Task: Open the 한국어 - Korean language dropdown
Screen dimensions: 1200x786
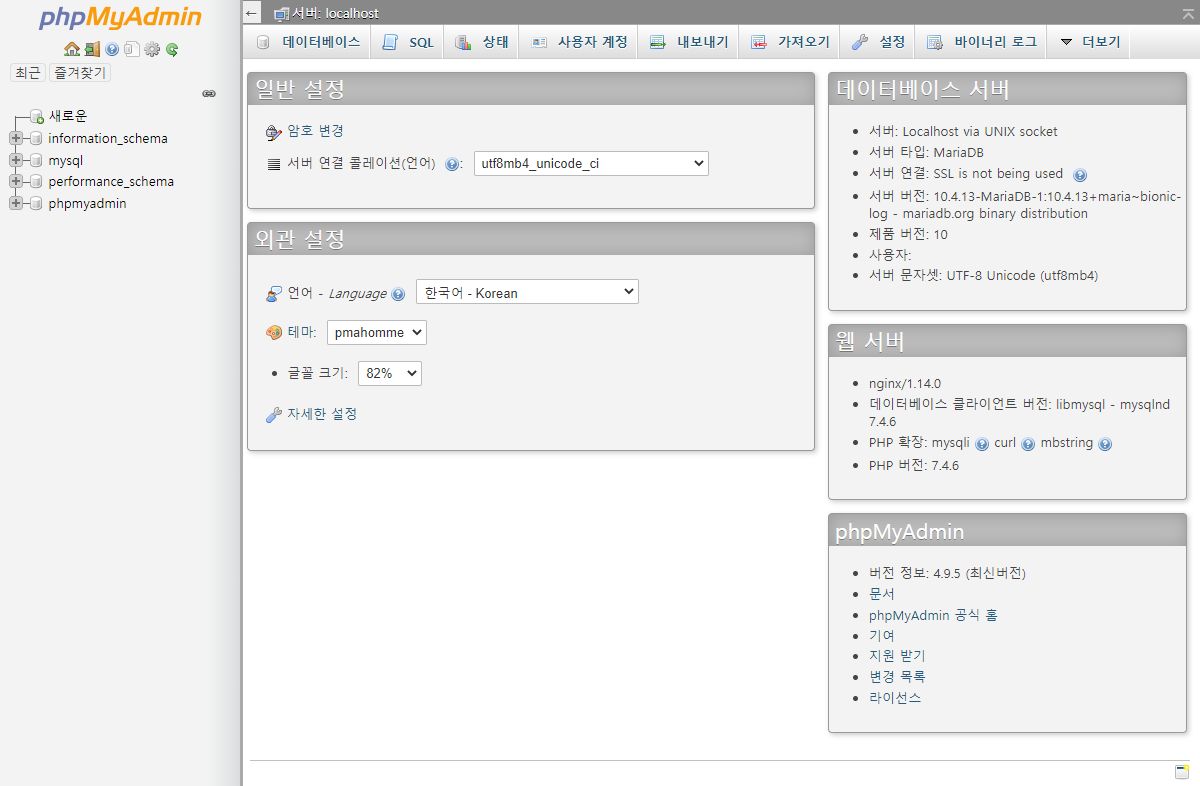Action: coord(527,292)
